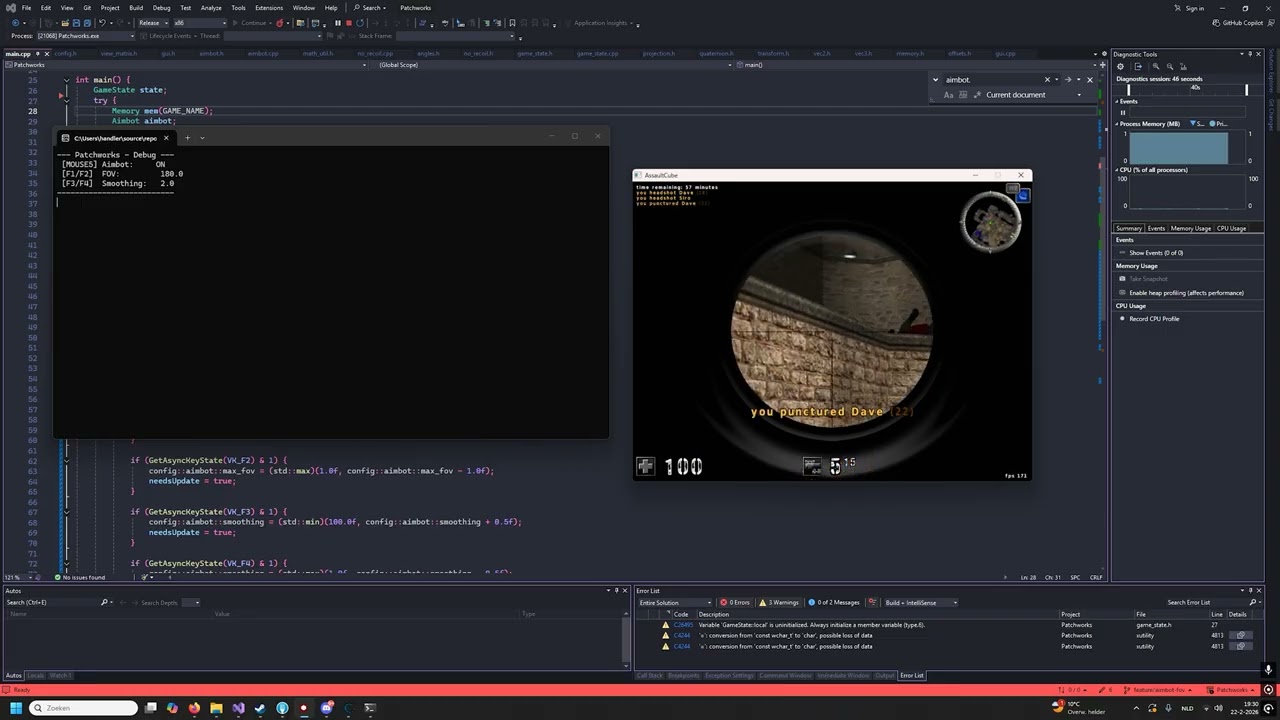This screenshot has width=1280, height=720.
Task: Open Entire Solution scope dropdown
Action: click(675, 602)
